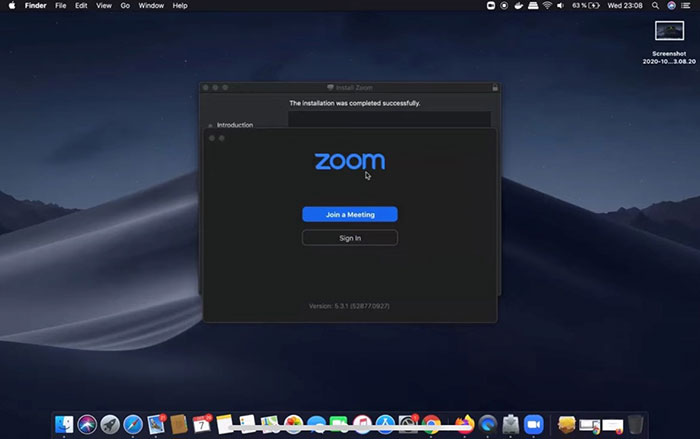Screen dimensions: 700x439
Task: Click the Sign In button
Action: (x=350, y=238)
